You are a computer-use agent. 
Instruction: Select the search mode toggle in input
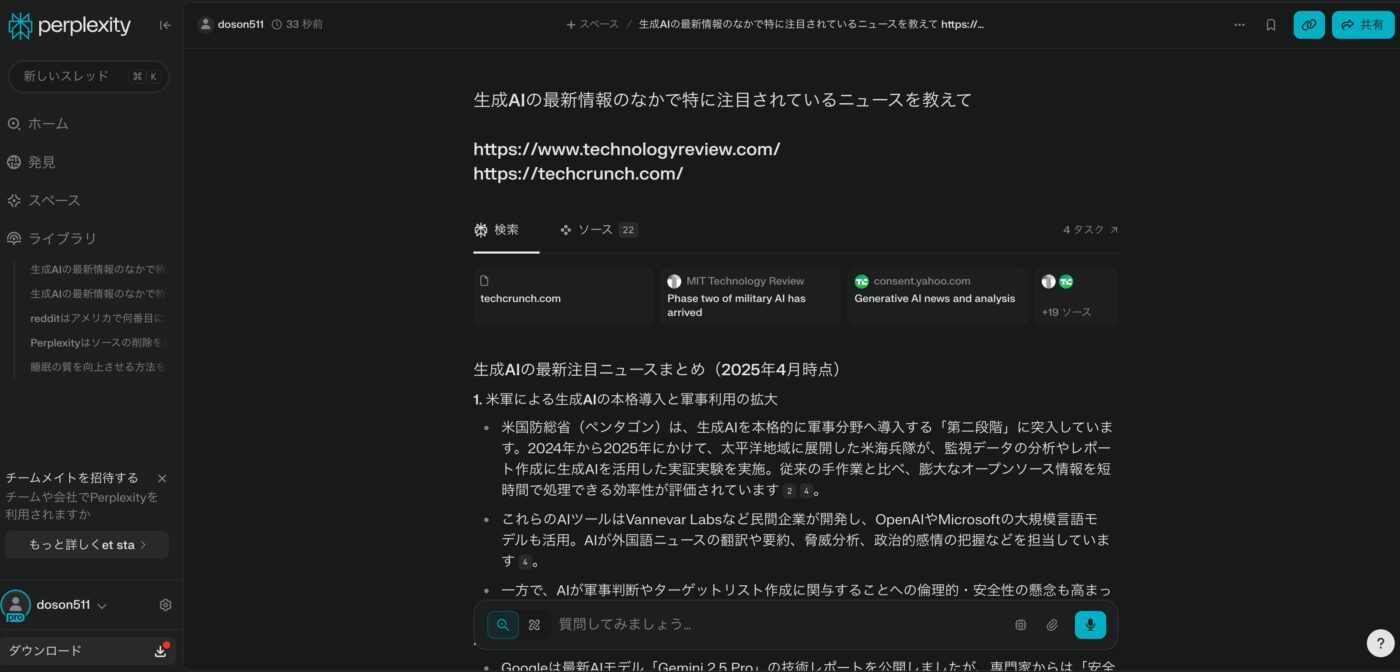coord(503,625)
